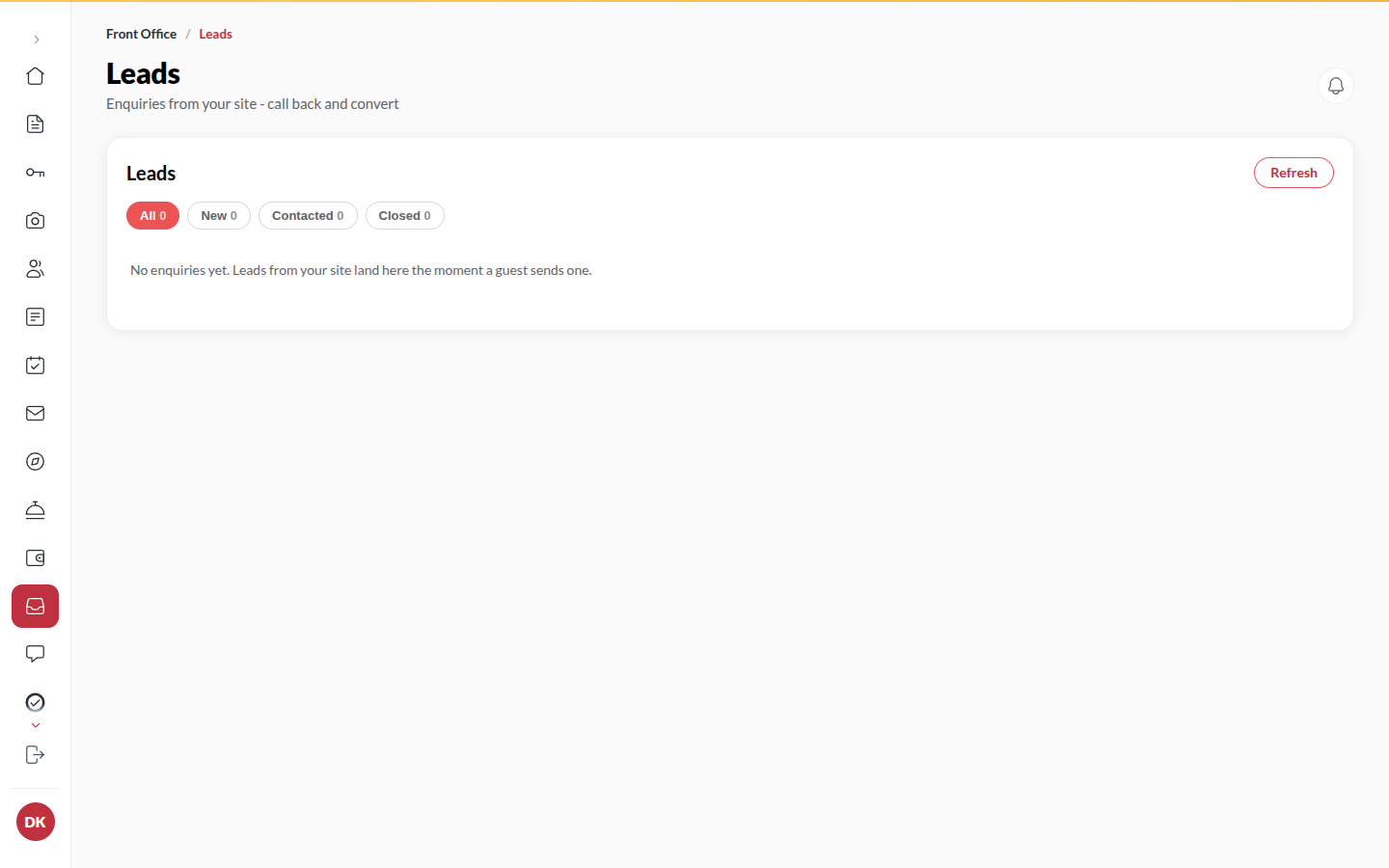Open the compass icon in sidebar

pyautogui.click(x=36, y=462)
